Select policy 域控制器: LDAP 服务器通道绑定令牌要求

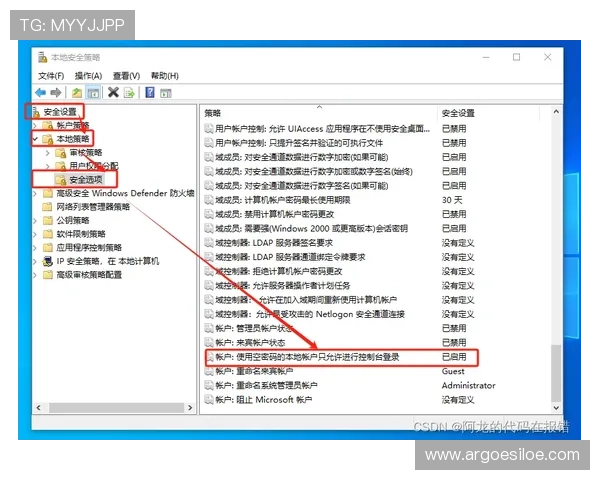tap(290, 257)
